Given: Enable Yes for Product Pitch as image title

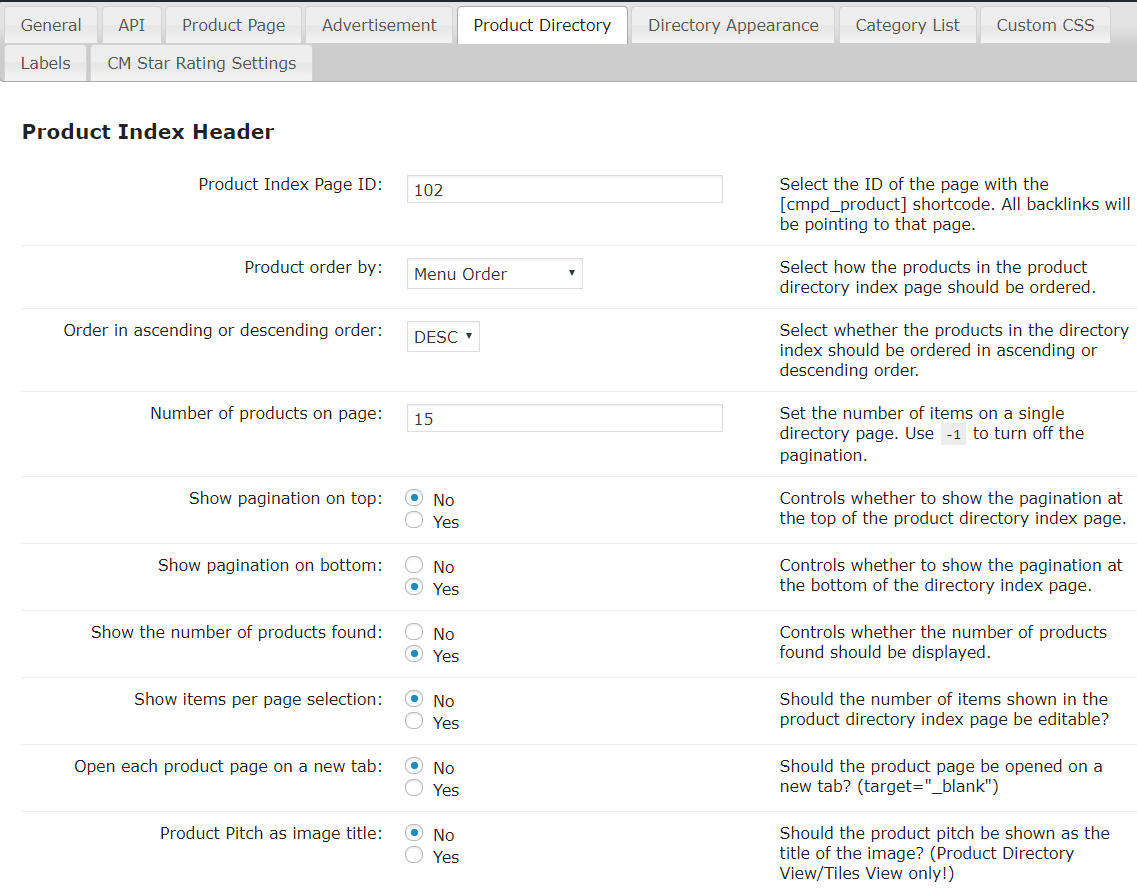Looking at the screenshot, I should tap(414, 856).
